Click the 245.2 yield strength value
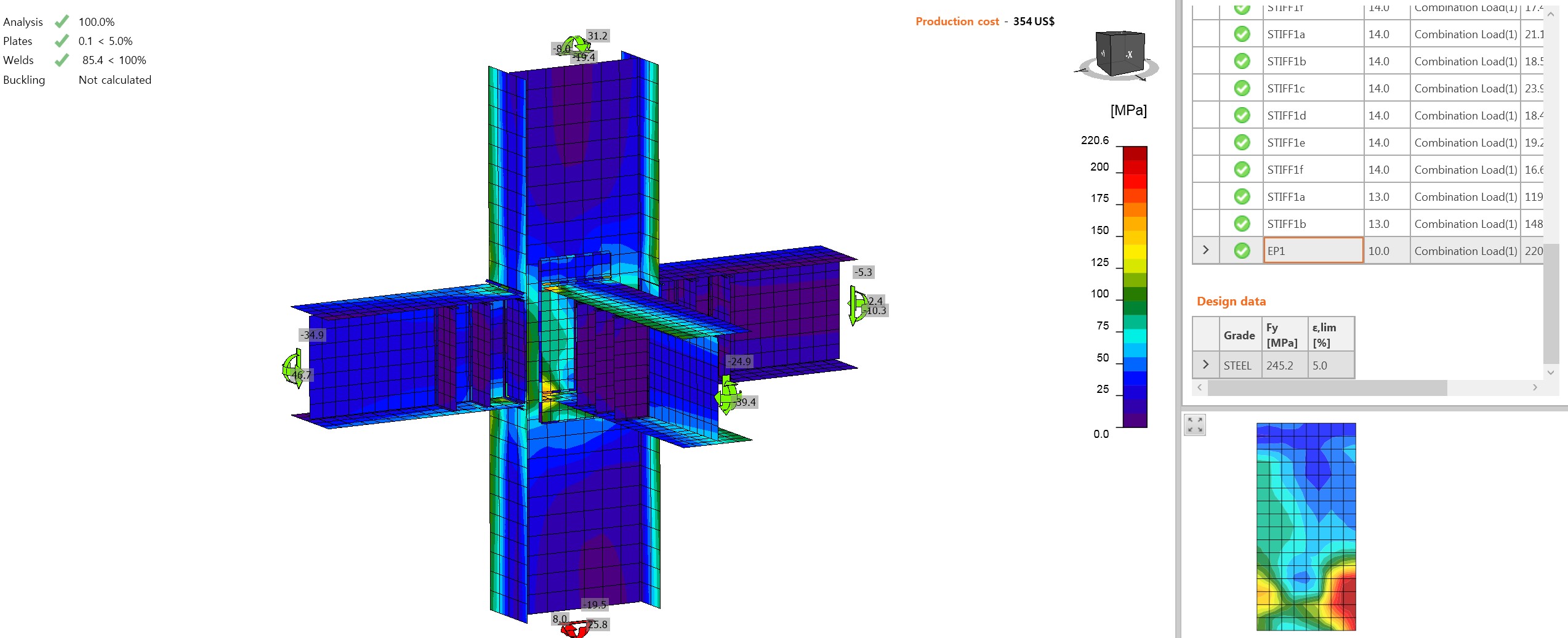1568x638 pixels. coord(1284,365)
